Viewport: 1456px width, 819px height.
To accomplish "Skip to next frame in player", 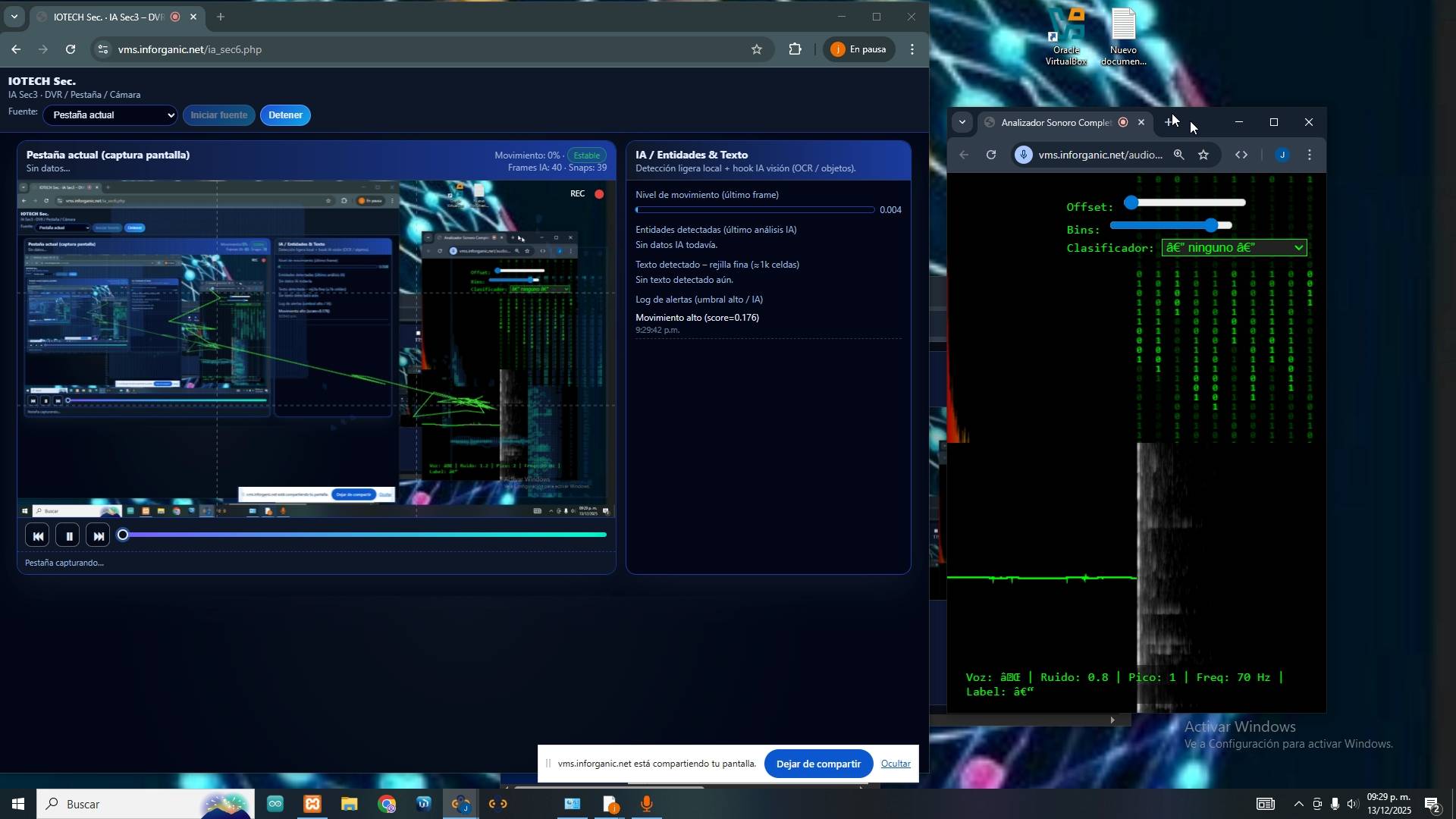I will pyautogui.click(x=99, y=536).
